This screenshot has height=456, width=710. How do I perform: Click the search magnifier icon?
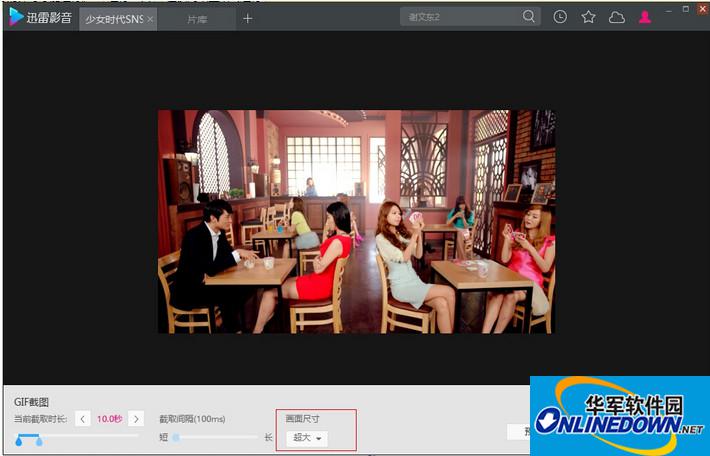tap(528, 17)
